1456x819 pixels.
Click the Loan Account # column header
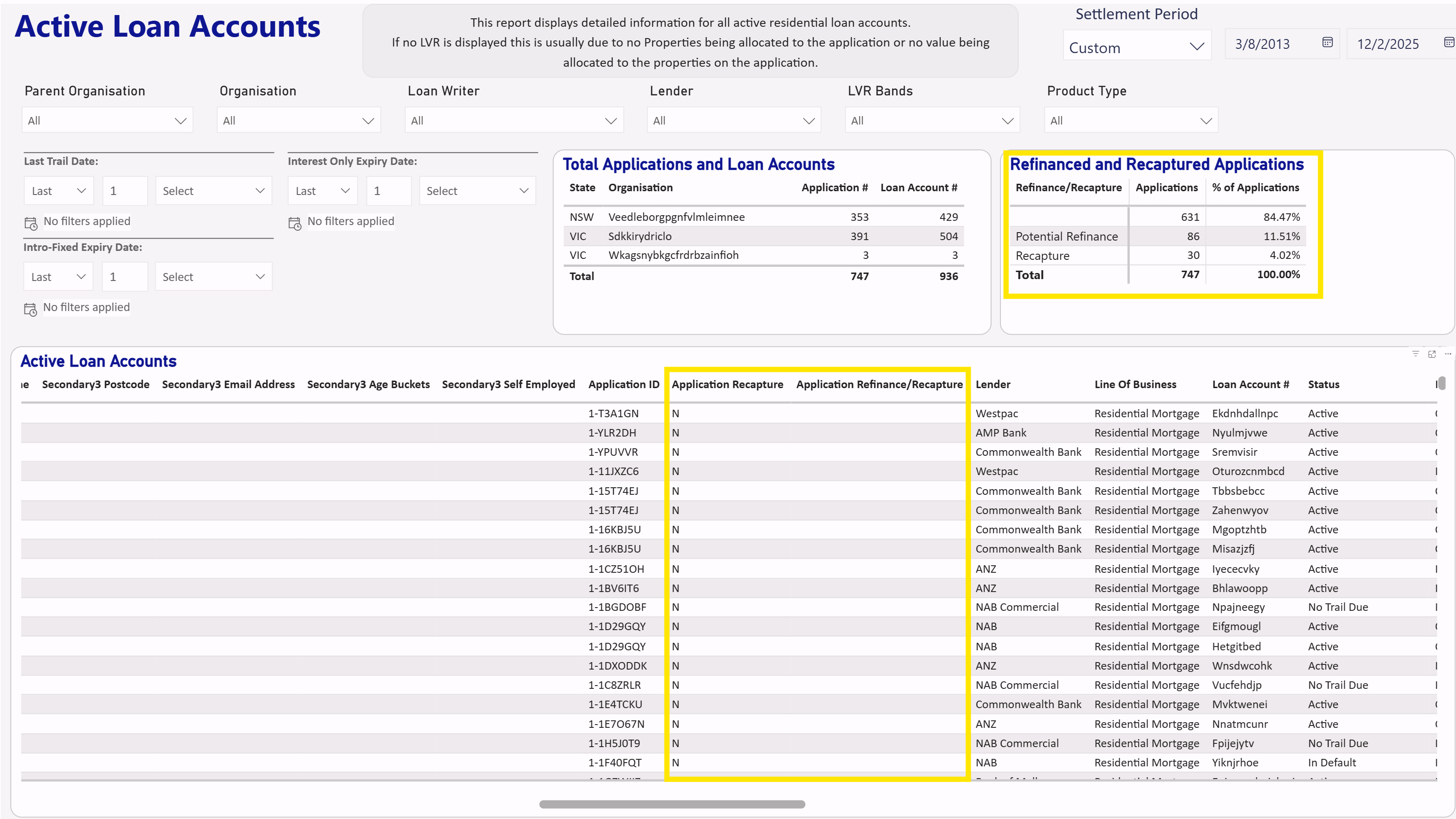1250,384
